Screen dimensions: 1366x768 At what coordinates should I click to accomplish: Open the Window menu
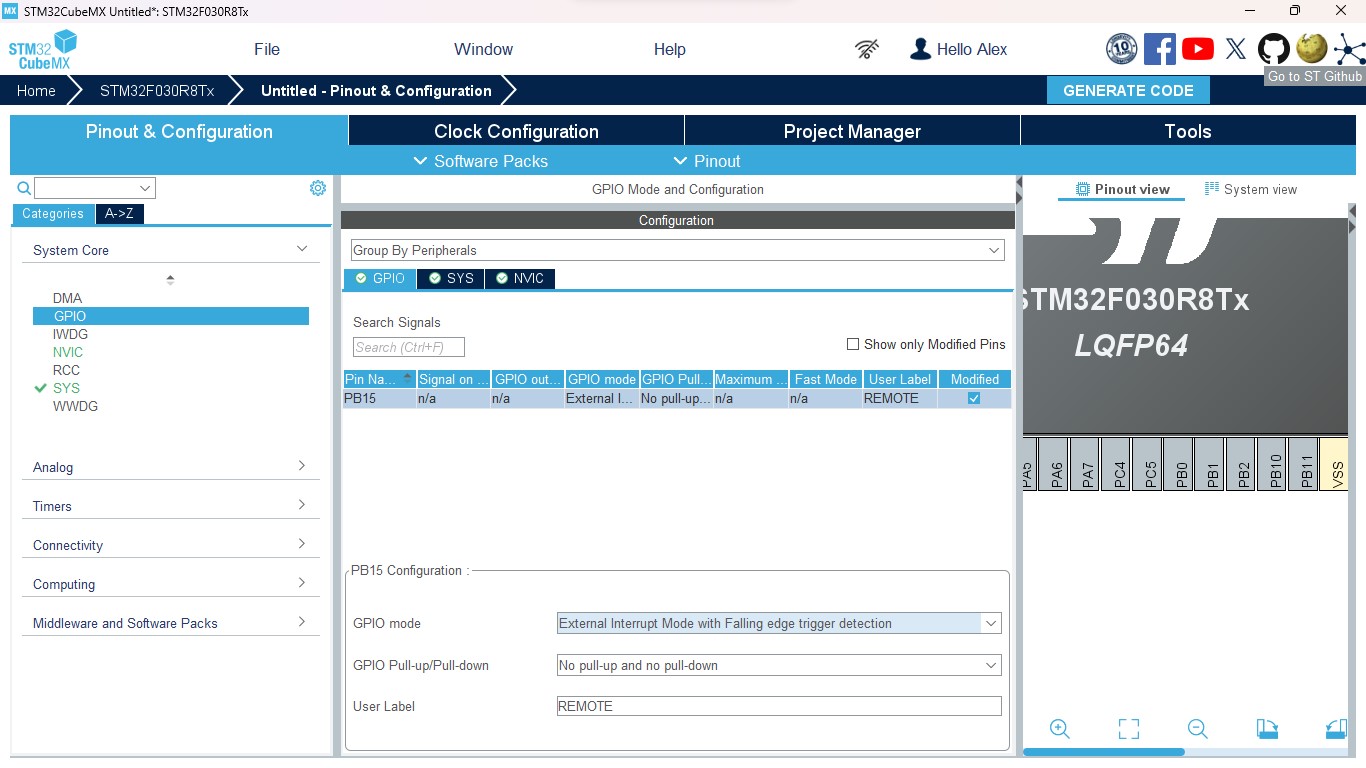click(483, 49)
